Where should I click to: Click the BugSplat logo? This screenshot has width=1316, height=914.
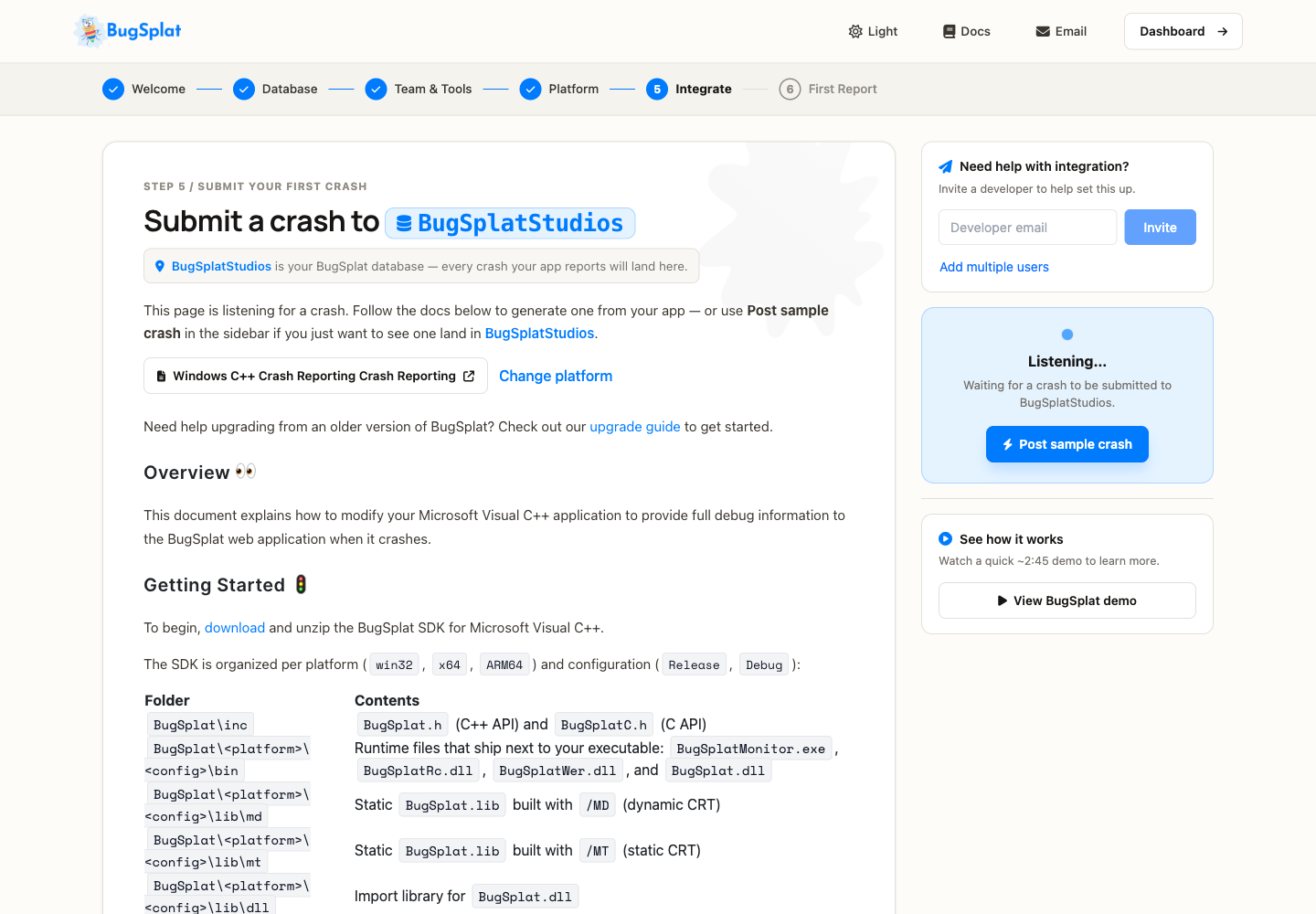127,30
